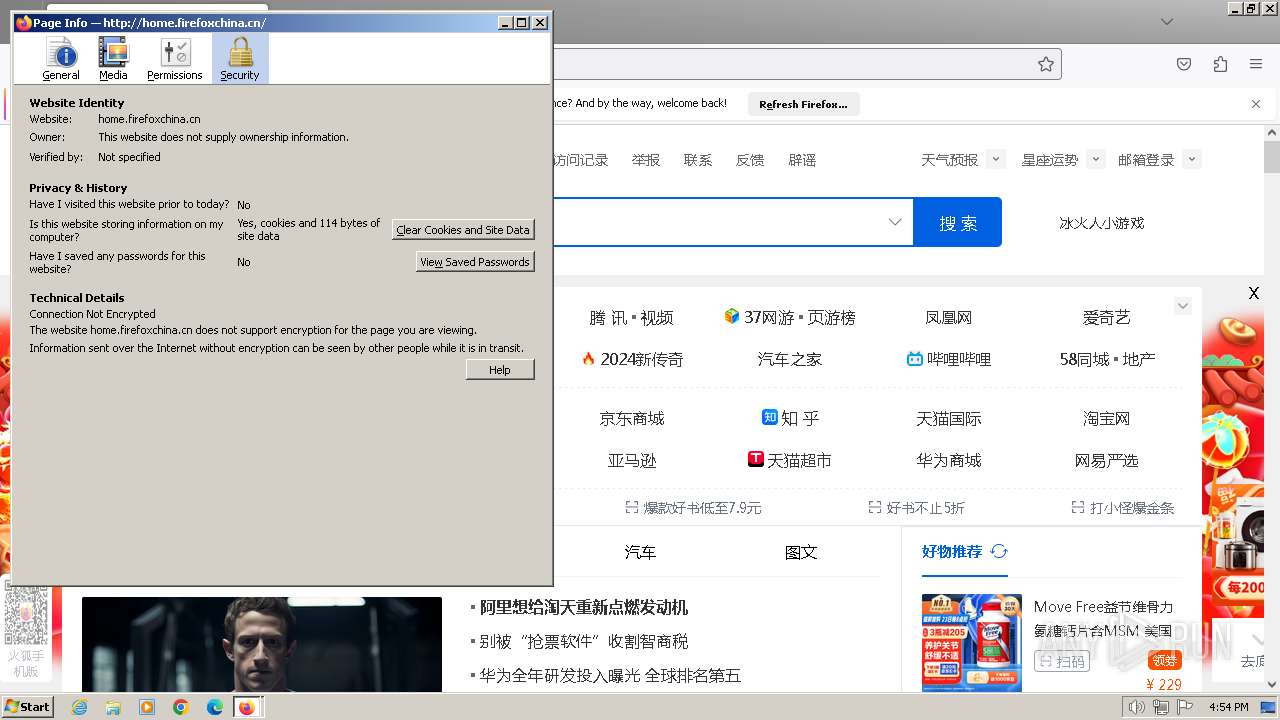This screenshot has width=1280, height=720.
Task: Launch Google Chrome from the taskbar
Action: point(181,707)
